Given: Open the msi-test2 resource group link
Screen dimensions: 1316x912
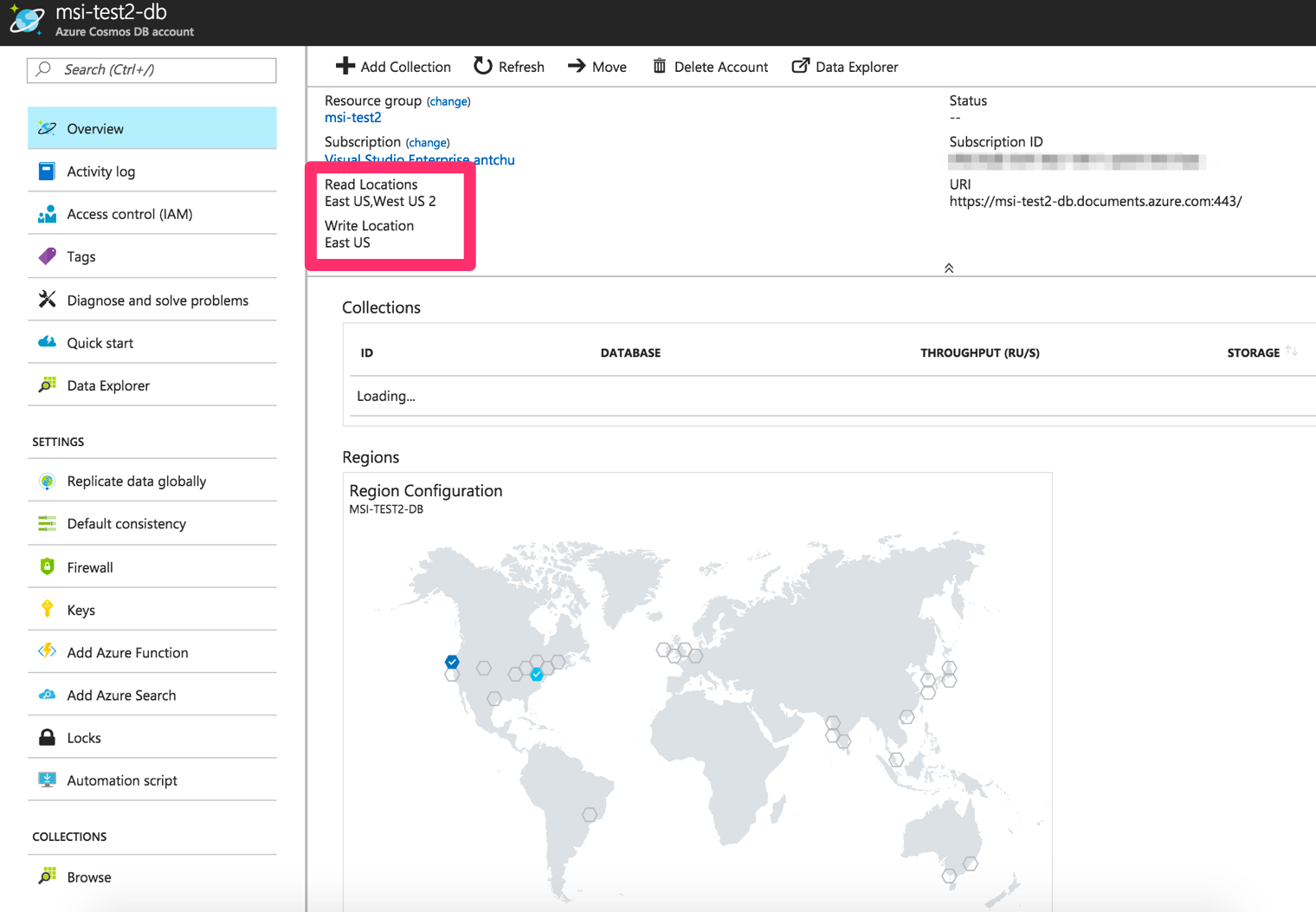Looking at the screenshot, I should coord(352,118).
